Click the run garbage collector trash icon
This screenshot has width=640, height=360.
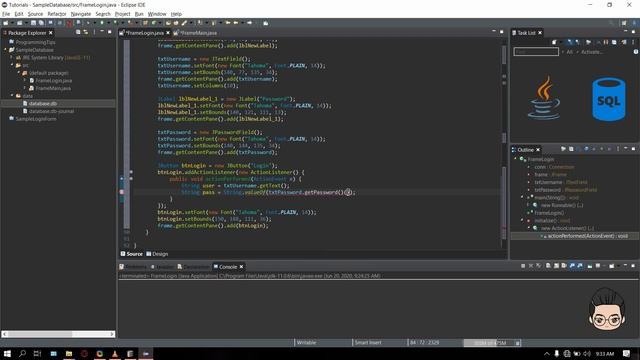(x=518, y=343)
